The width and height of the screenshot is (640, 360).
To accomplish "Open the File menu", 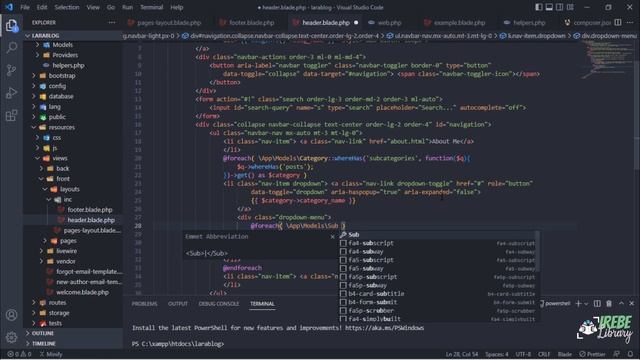I will [x=25, y=7].
